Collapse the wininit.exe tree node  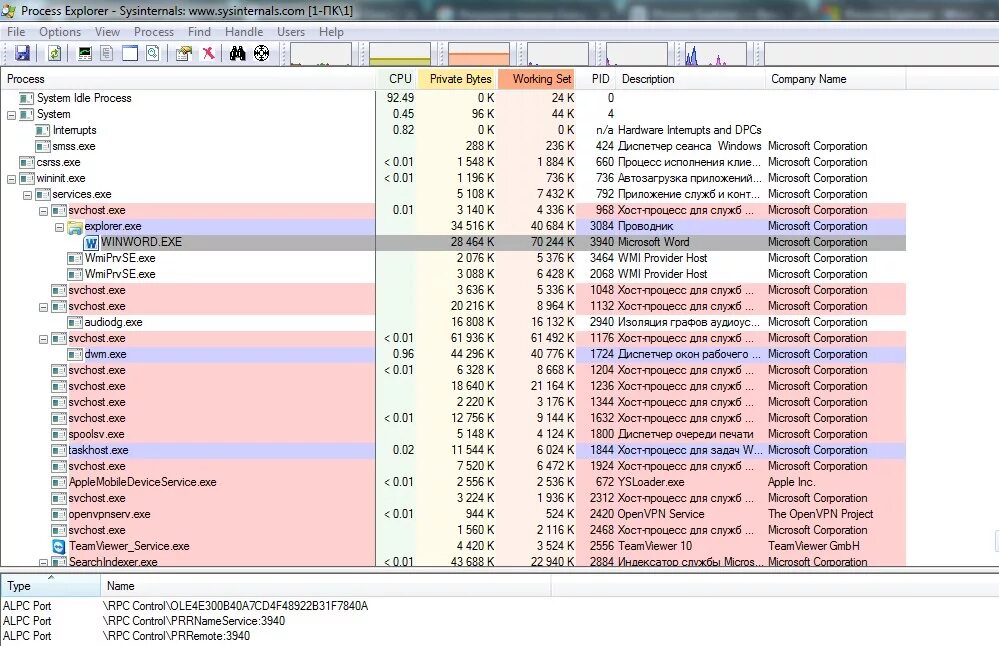(x=11, y=179)
